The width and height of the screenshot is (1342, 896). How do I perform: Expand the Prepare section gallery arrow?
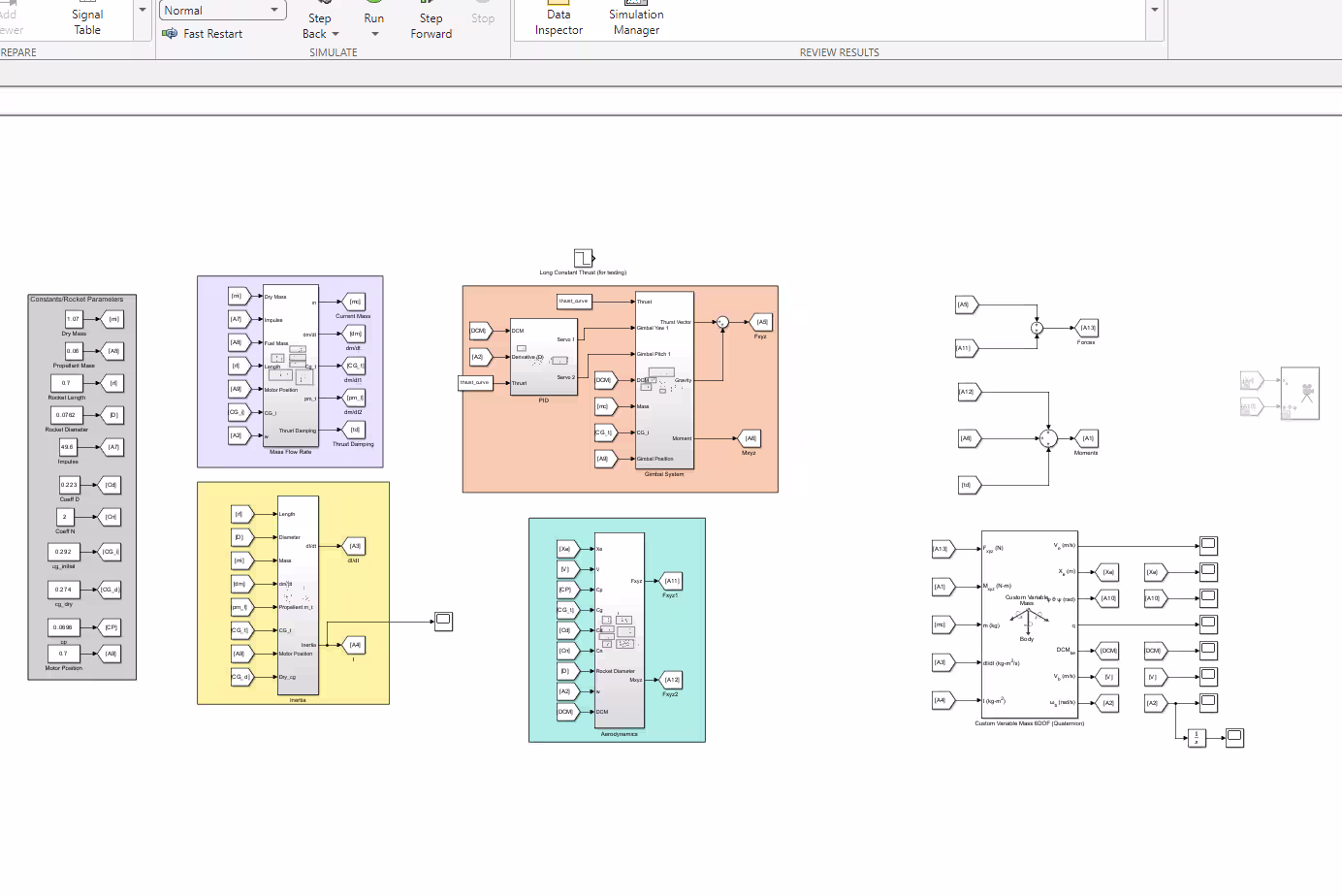point(143,11)
